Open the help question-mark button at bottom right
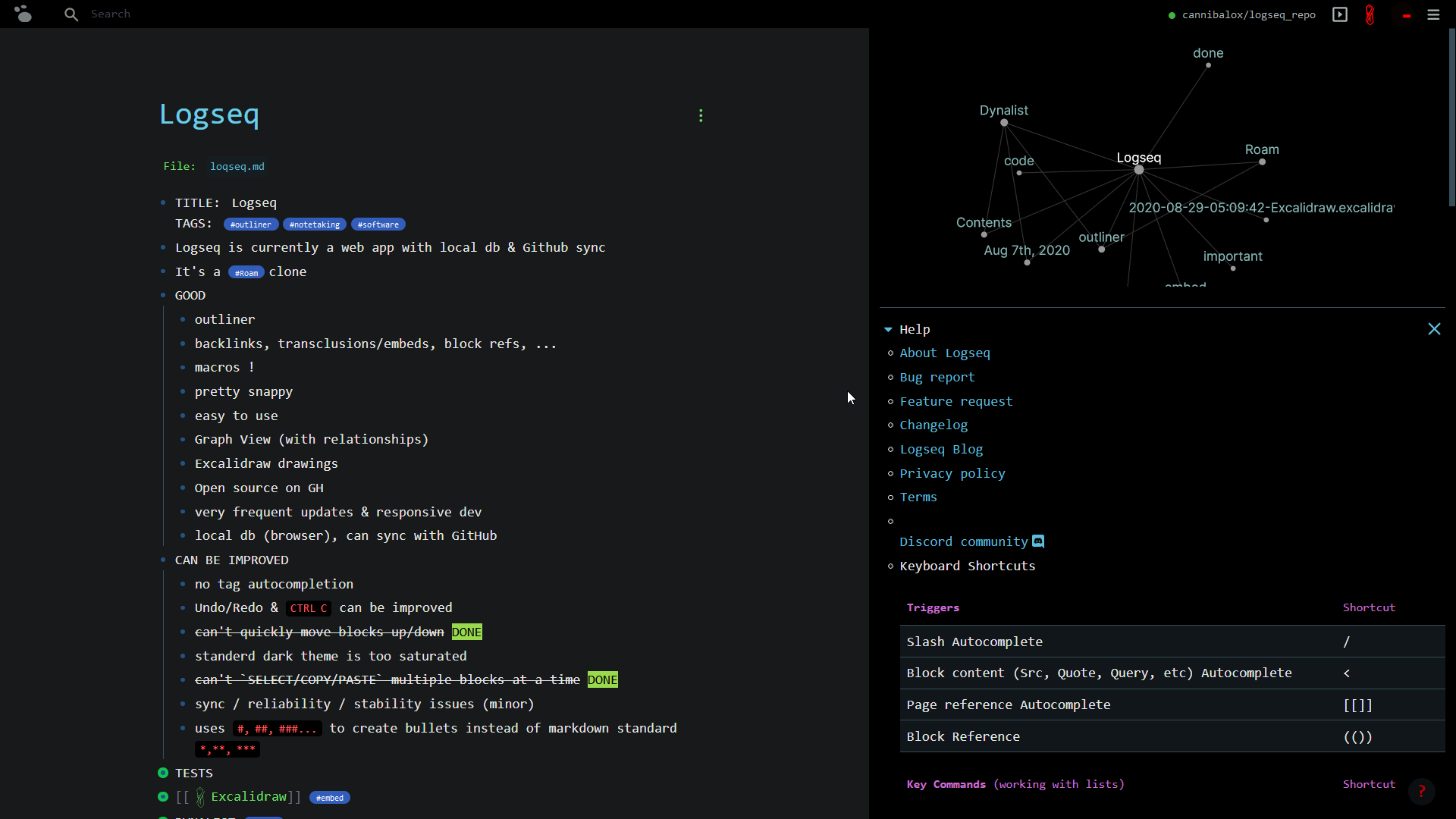The image size is (1456, 819). [x=1422, y=791]
